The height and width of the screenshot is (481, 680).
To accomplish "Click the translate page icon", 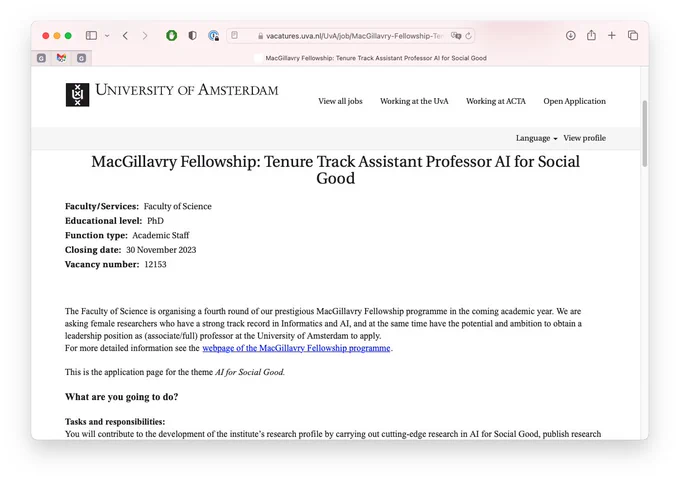I will point(455,36).
